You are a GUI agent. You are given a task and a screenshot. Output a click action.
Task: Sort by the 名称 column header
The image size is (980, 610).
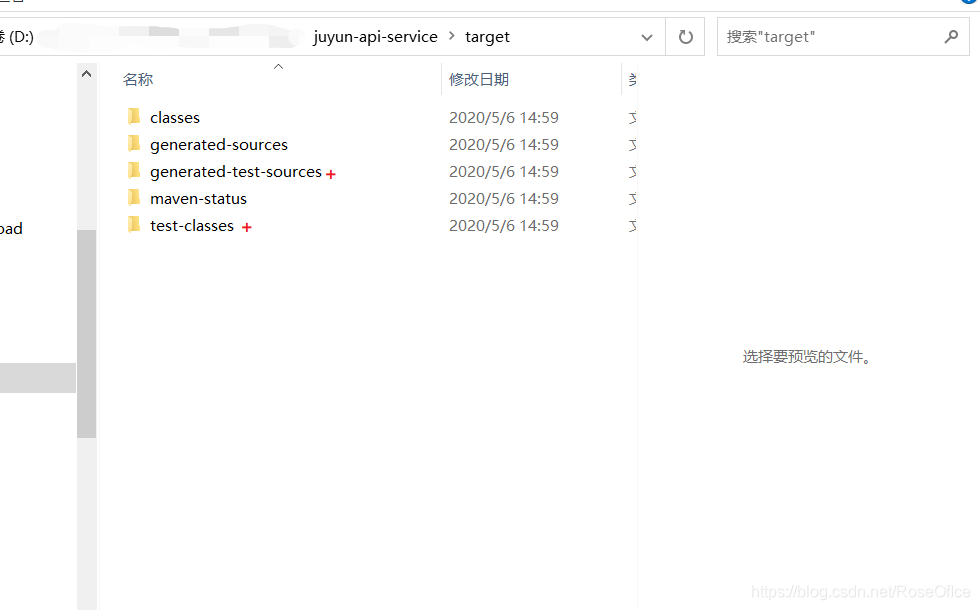click(138, 79)
